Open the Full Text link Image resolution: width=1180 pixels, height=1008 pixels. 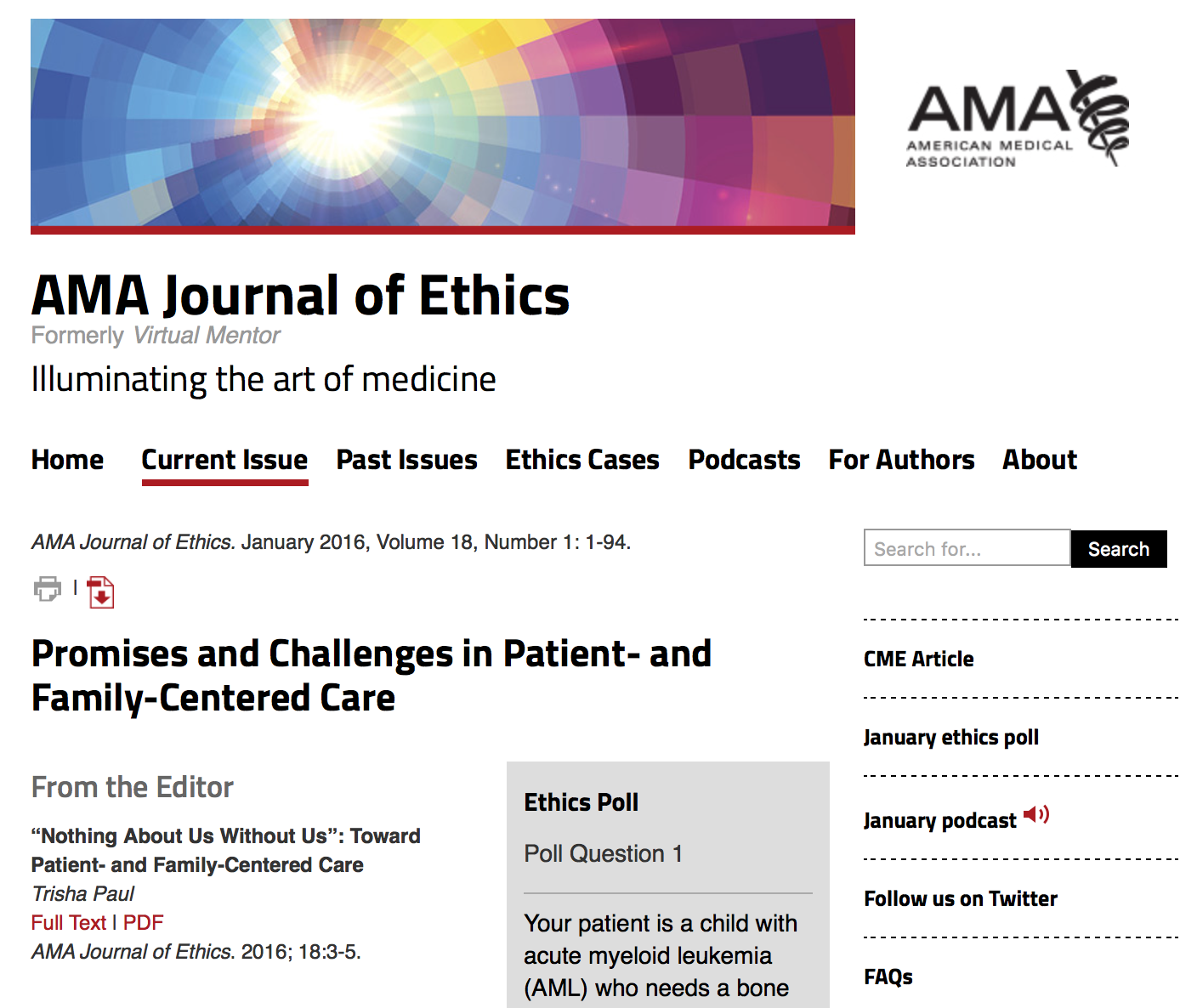(69, 922)
